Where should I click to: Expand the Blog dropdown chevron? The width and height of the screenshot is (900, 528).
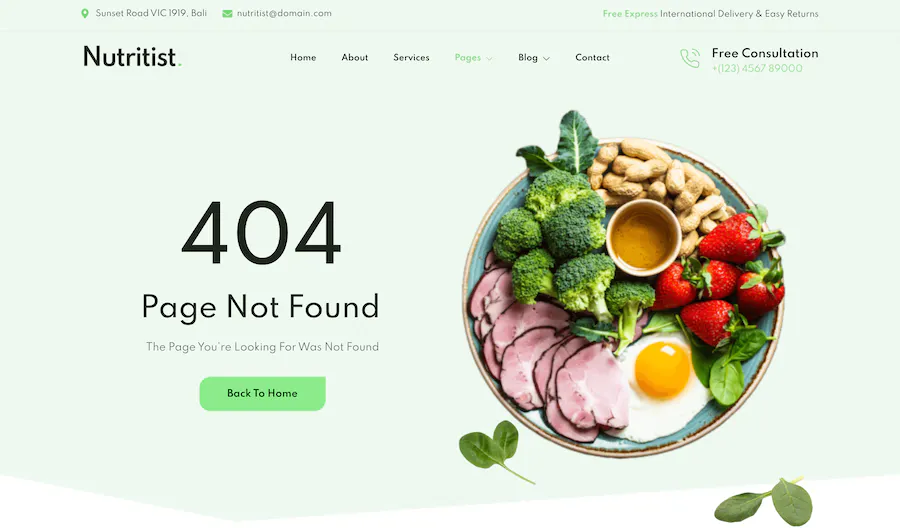[546, 59]
